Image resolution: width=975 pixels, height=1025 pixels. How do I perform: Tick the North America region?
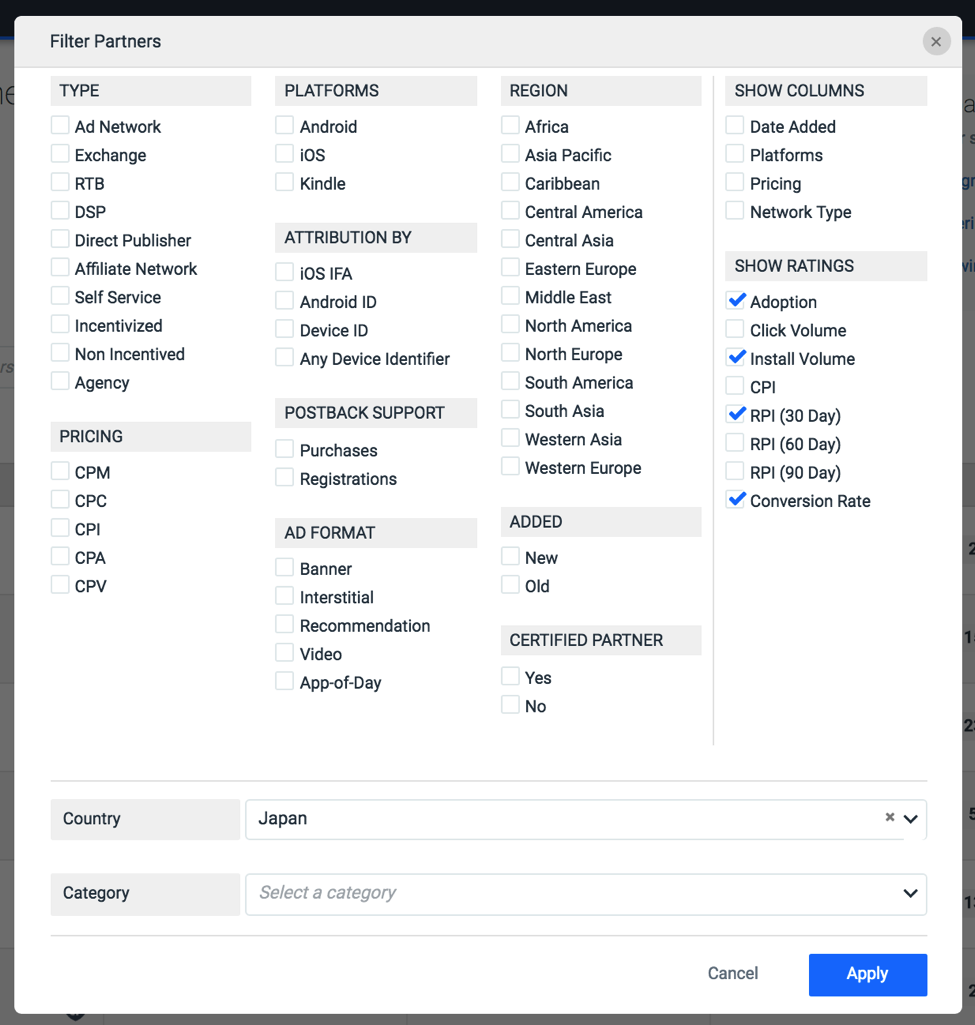pos(511,325)
